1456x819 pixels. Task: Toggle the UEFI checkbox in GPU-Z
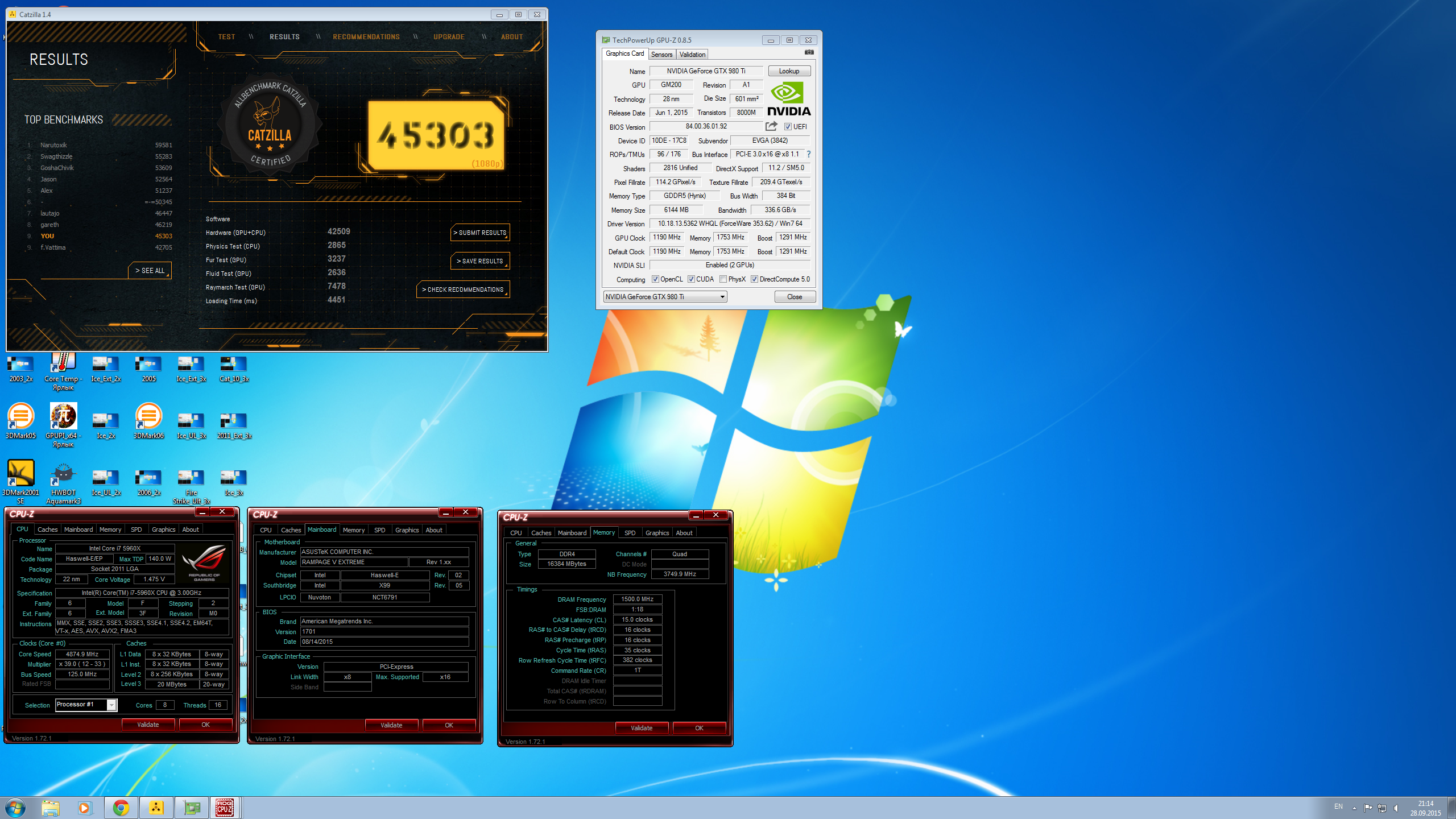click(x=788, y=127)
